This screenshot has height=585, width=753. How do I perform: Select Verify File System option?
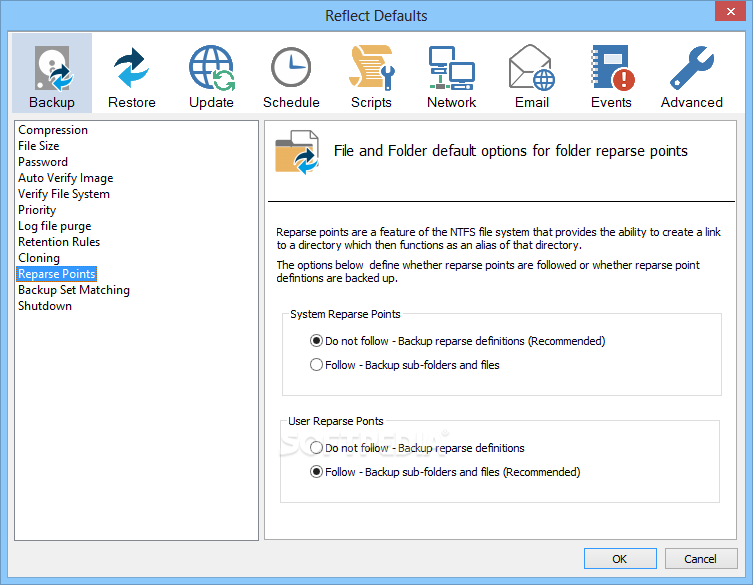point(64,194)
